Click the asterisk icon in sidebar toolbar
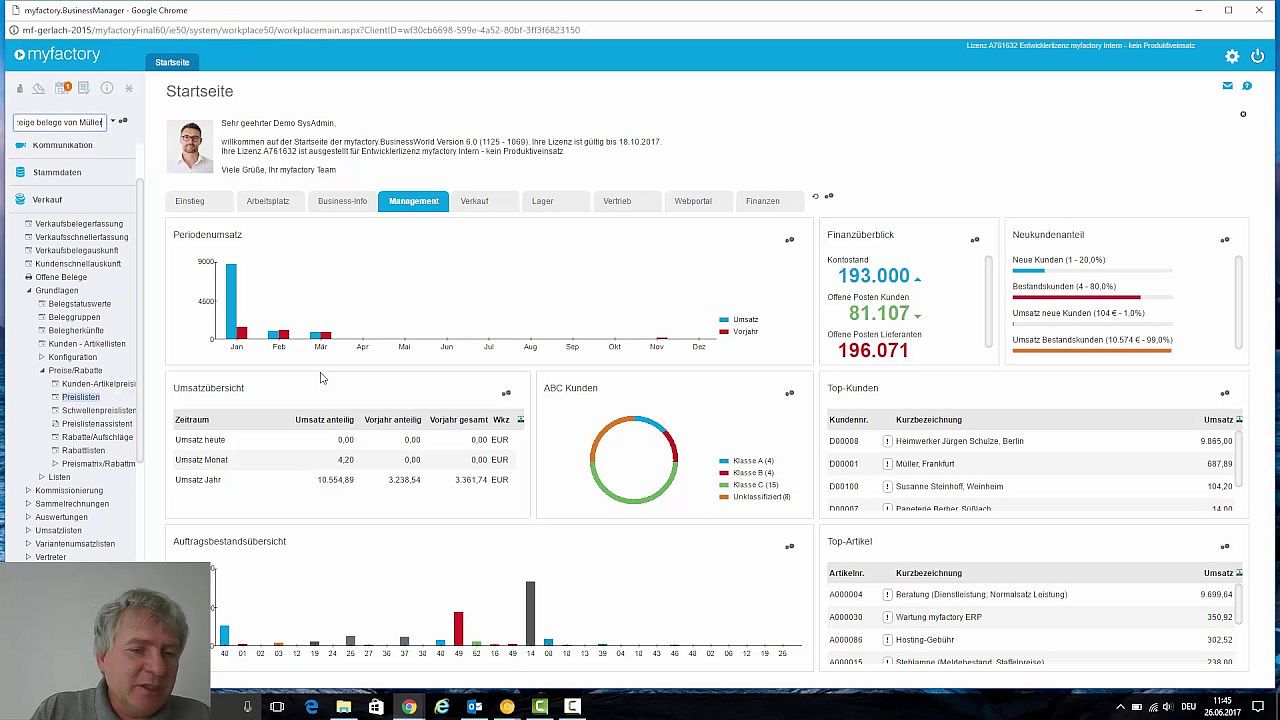The image size is (1280, 720). [x=128, y=89]
